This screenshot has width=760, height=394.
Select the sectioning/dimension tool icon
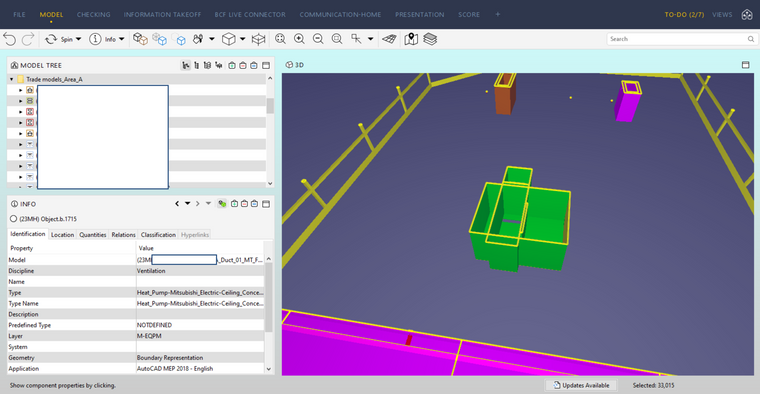coord(356,39)
